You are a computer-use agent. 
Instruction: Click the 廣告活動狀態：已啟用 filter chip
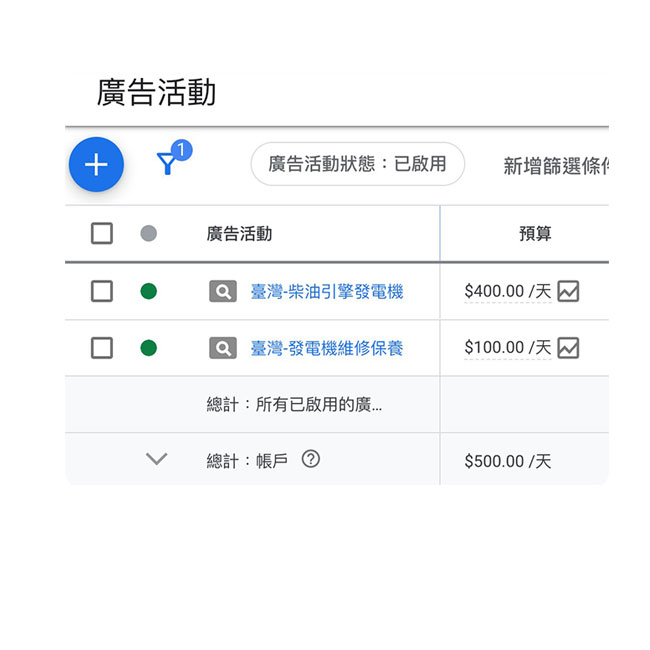click(x=357, y=164)
